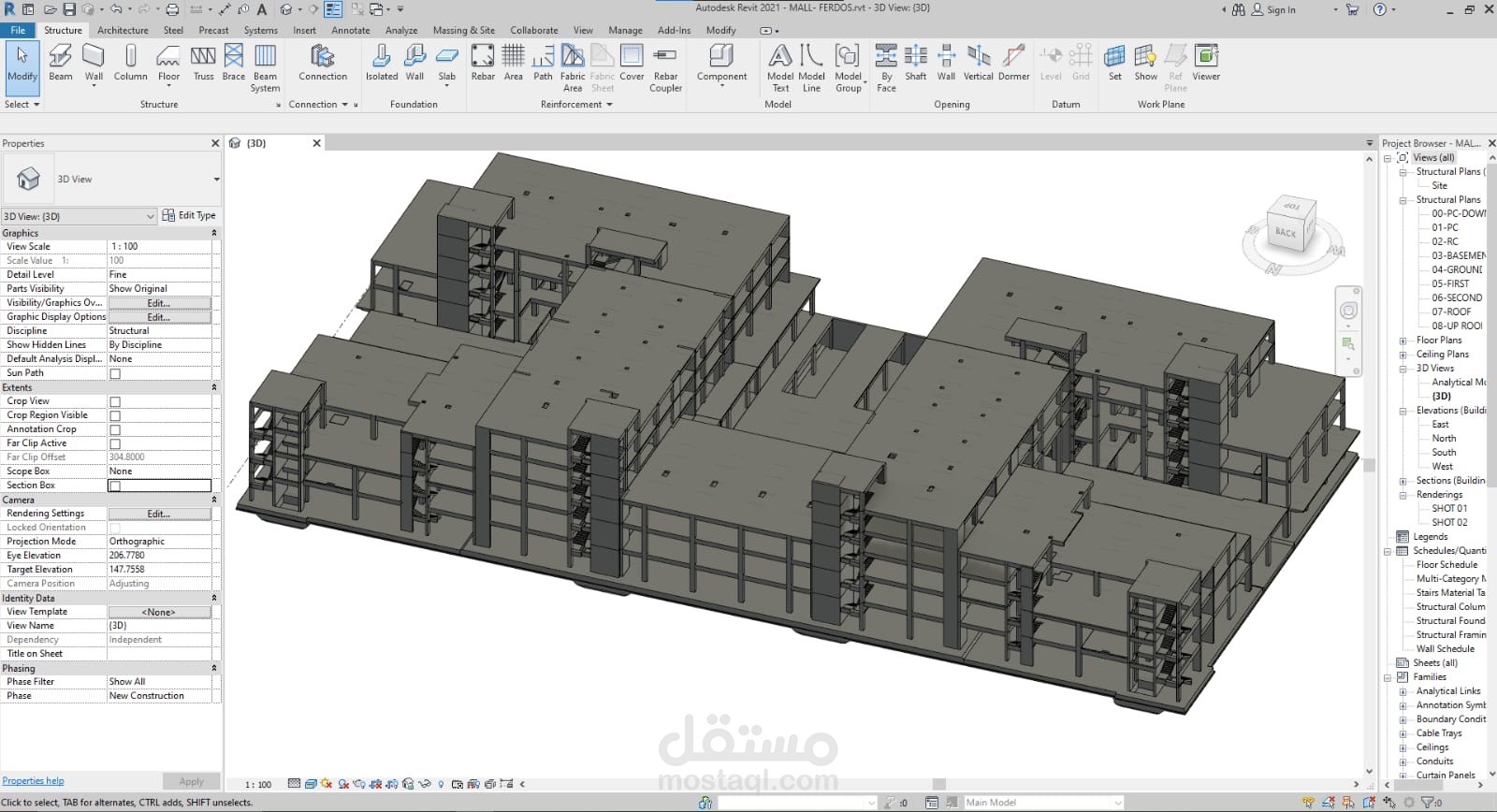Select the Model Text tool
The height and width of the screenshot is (812, 1497).
click(x=780, y=68)
